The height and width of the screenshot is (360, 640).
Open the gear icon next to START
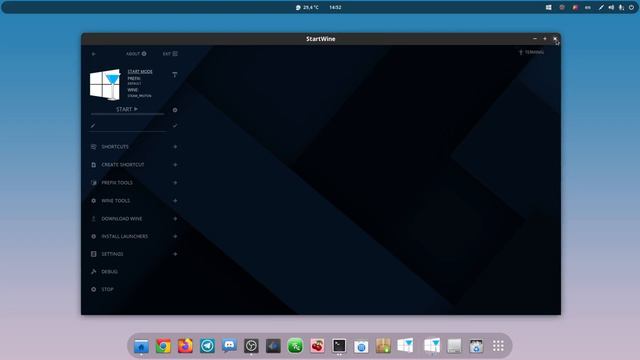tap(175, 110)
